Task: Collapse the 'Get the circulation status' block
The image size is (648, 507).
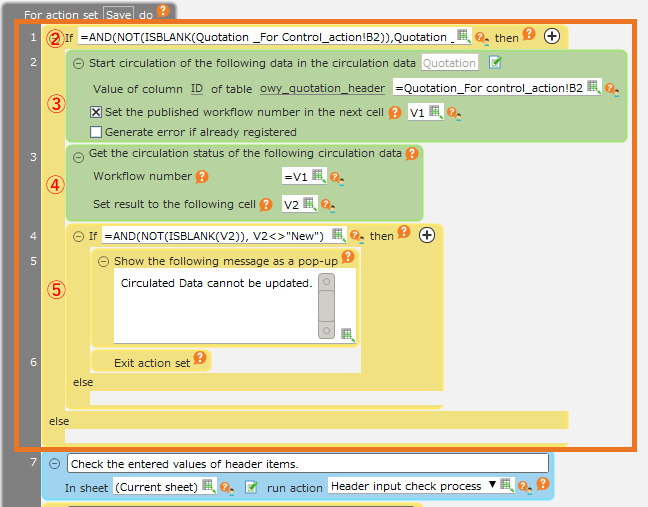Action: 79,155
